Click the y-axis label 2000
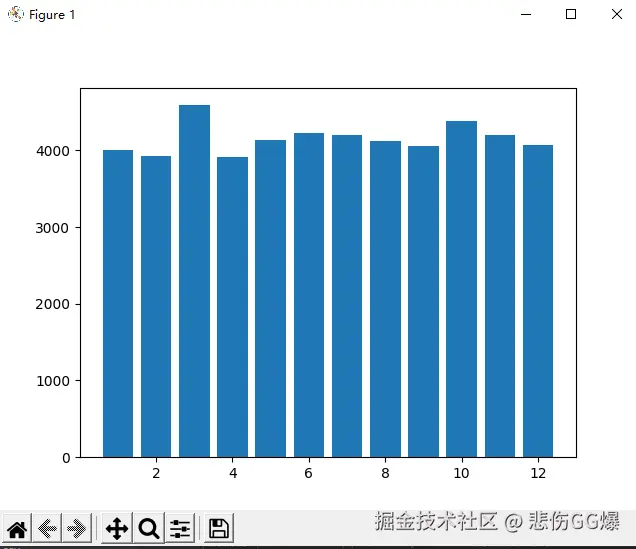The width and height of the screenshot is (636, 549). (53, 304)
